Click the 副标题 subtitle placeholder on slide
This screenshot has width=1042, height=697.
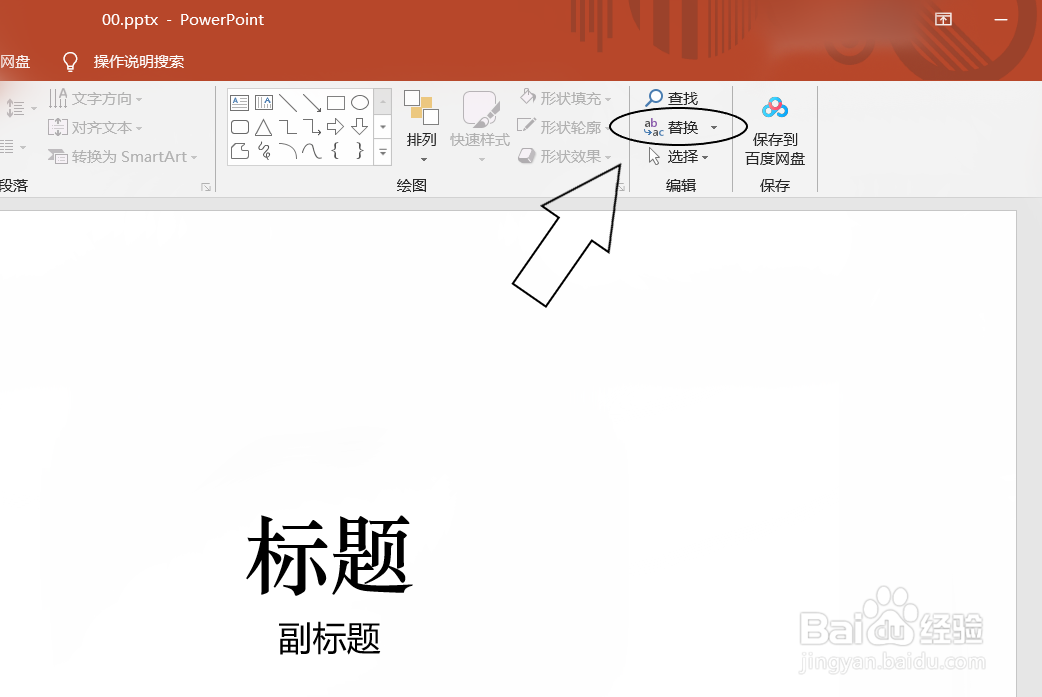pyautogui.click(x=329, y=639)
